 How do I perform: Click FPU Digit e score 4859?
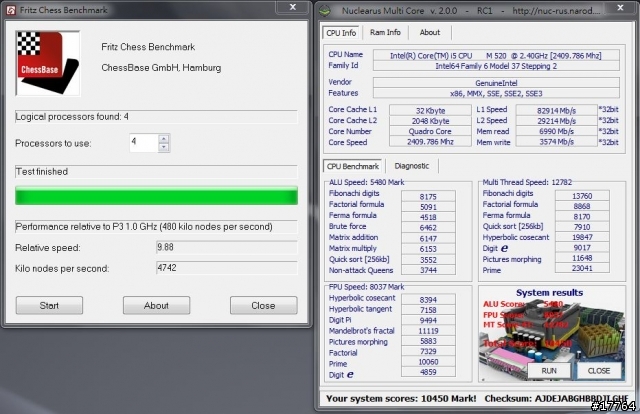pyautogui.click(x=428, y=372)
